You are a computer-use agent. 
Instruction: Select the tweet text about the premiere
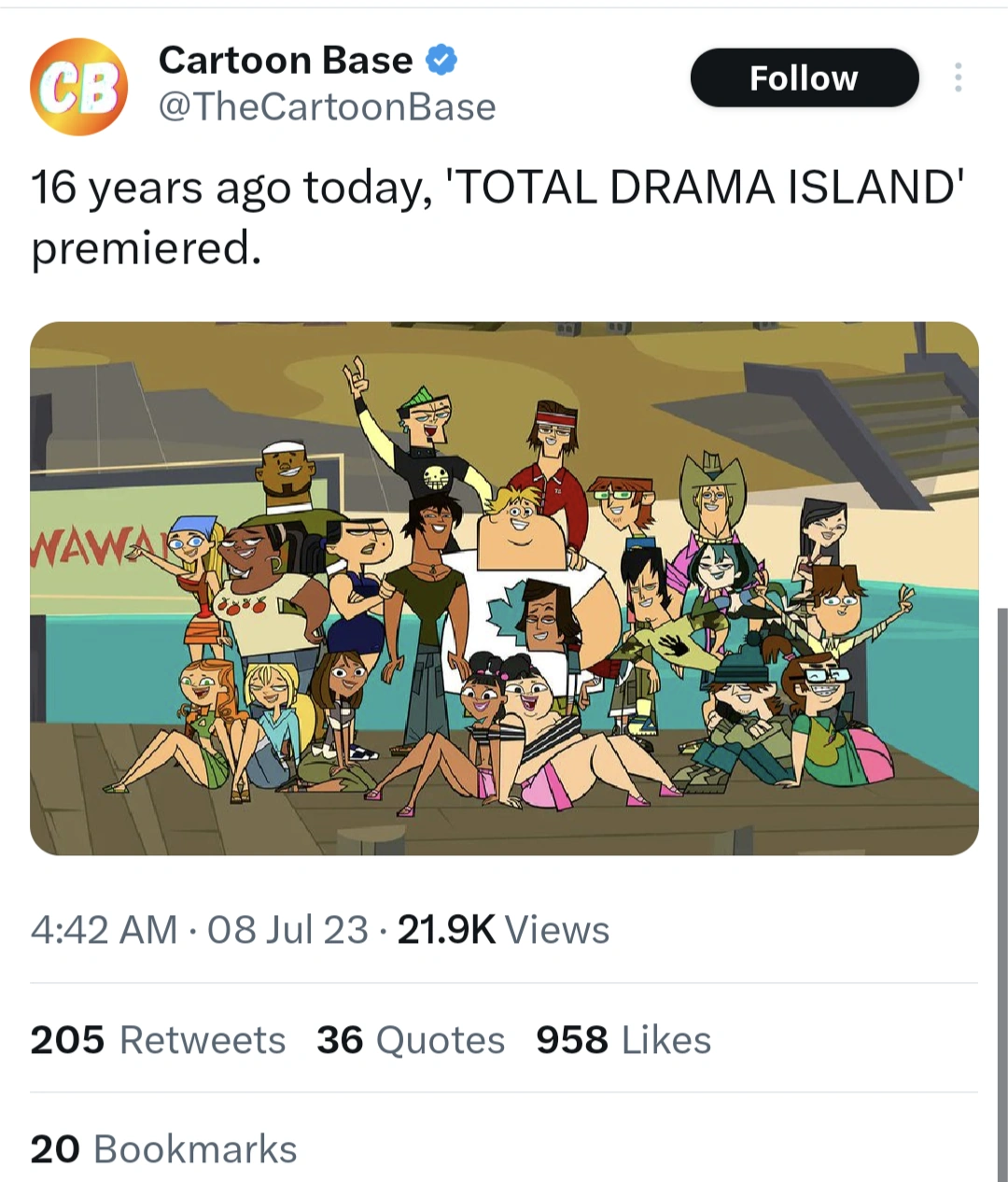[373, 215]
